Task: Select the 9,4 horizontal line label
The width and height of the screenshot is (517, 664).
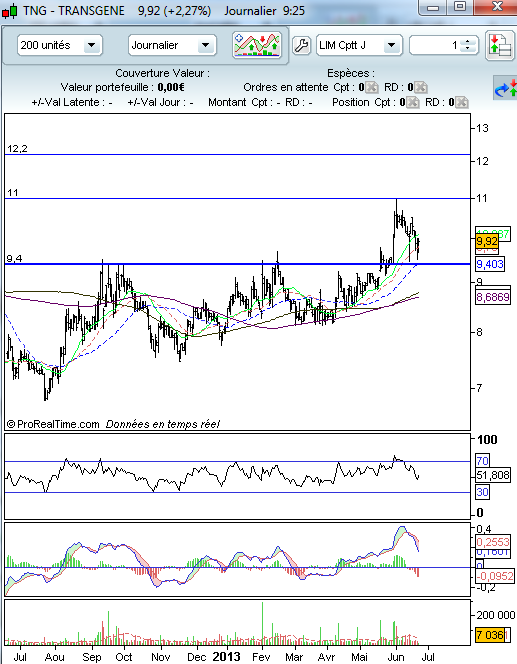Action: 14,258
